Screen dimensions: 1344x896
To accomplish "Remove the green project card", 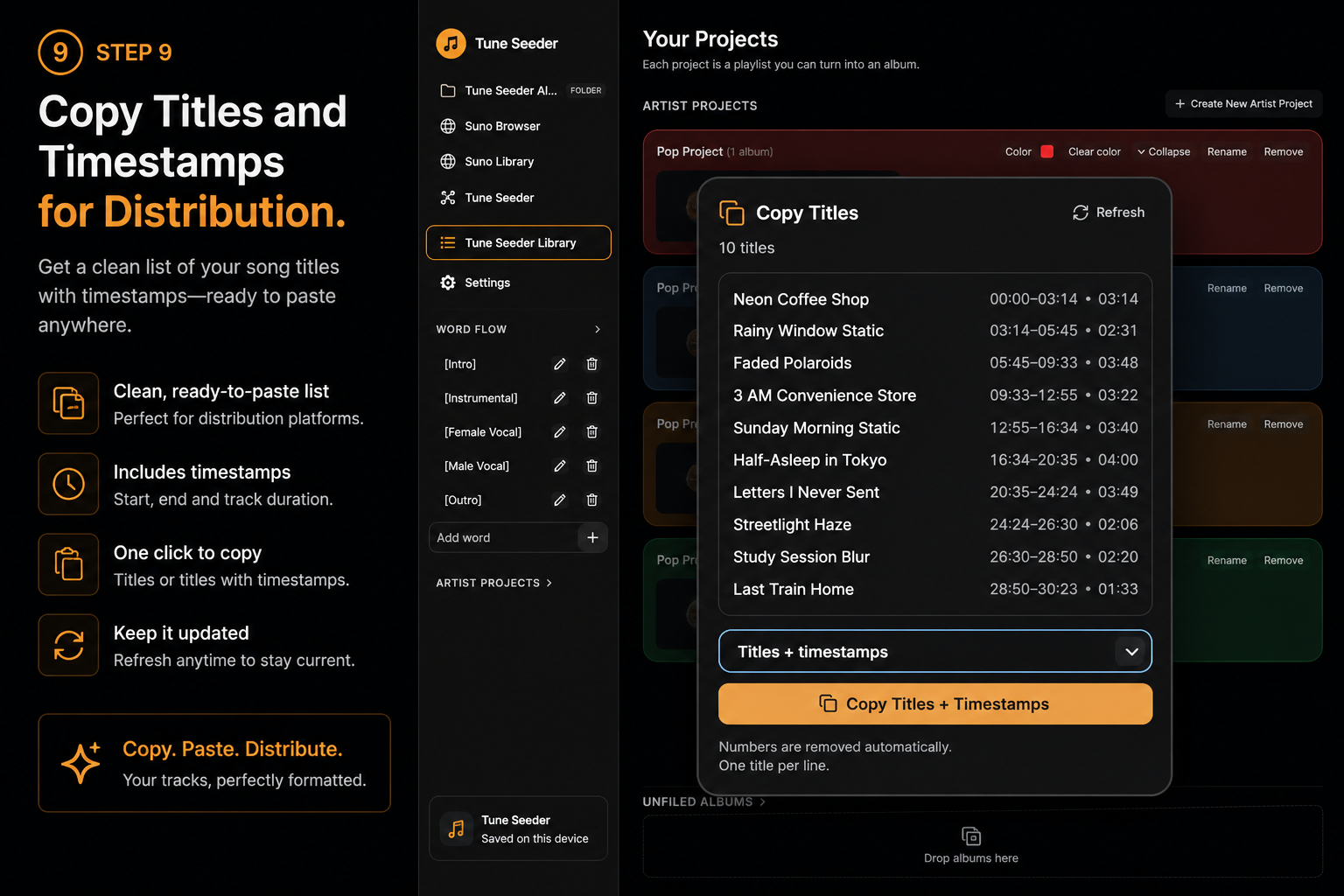I will click(x=1284, y=560).
